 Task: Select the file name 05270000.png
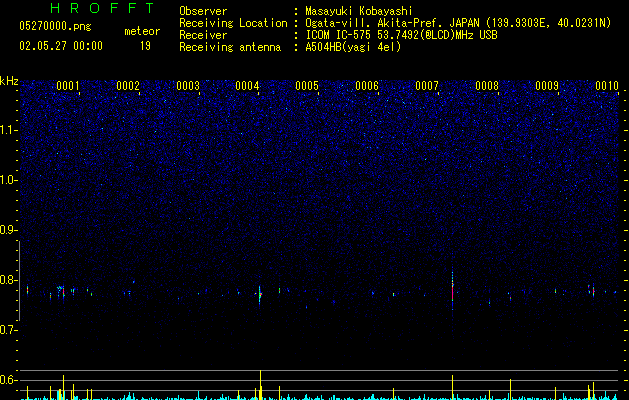[x=55, y=26]
